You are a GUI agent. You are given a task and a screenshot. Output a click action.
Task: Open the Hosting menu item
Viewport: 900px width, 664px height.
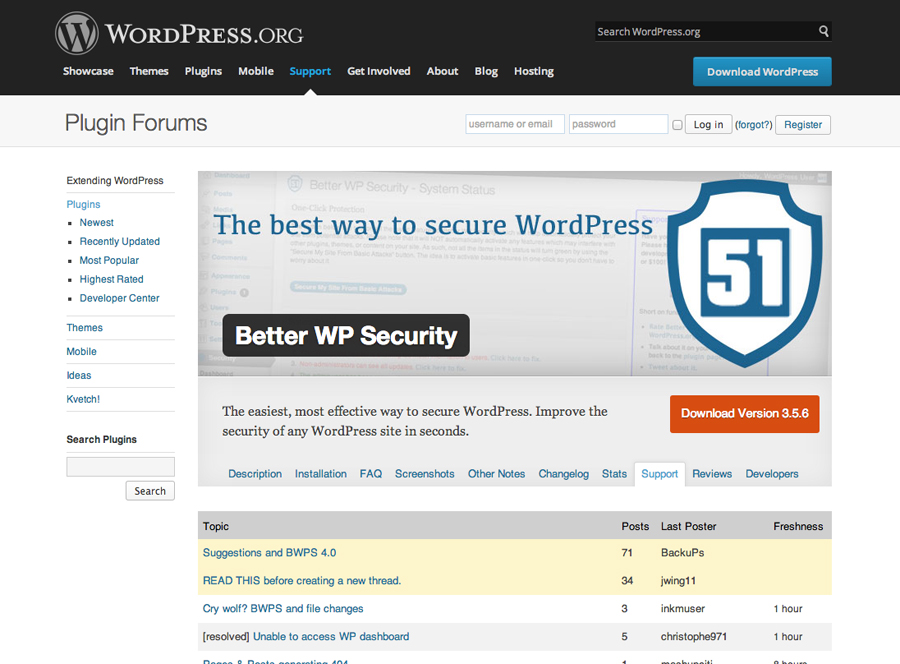pos(534,71)
